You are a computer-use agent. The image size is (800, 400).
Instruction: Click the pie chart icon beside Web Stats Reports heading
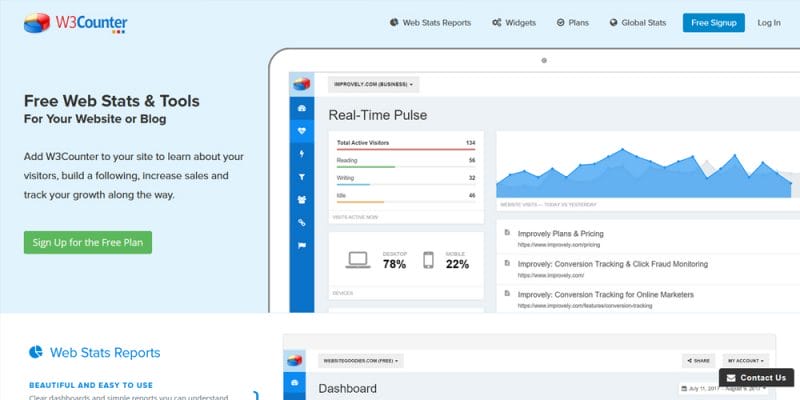pos(36,352)
